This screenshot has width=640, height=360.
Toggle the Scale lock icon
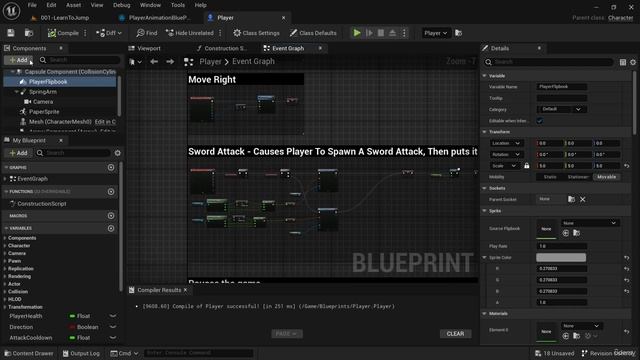tap(527, 166)
